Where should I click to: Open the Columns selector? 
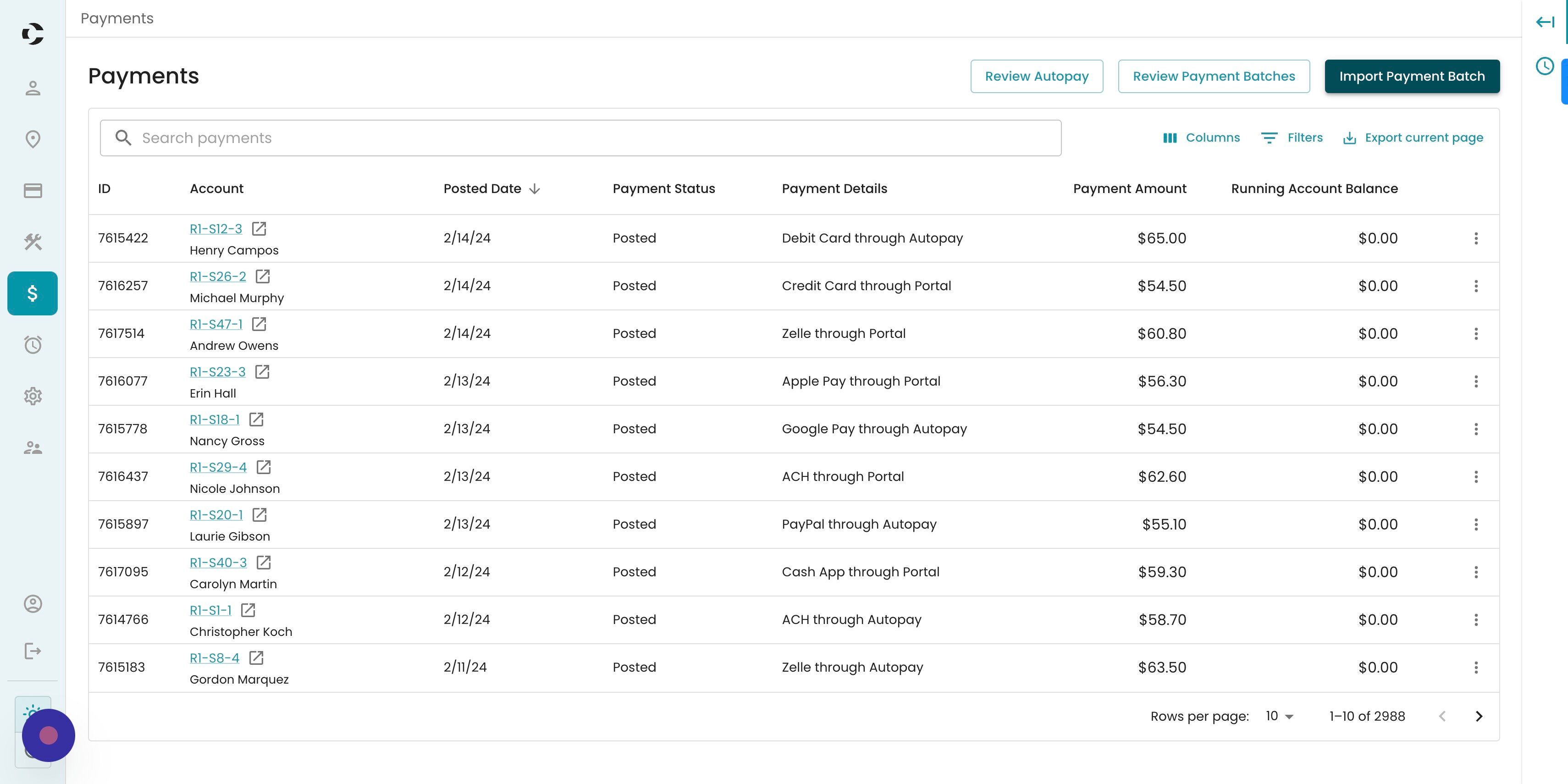(1200, 138)
